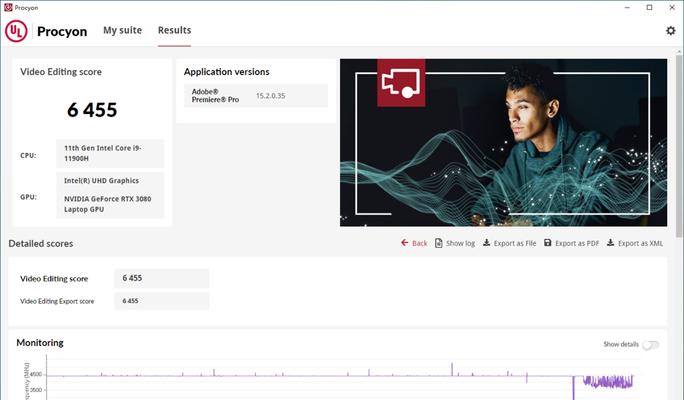The image size is (684, 400).
Task: Open Show log link
Action: [x=460, y=243]
